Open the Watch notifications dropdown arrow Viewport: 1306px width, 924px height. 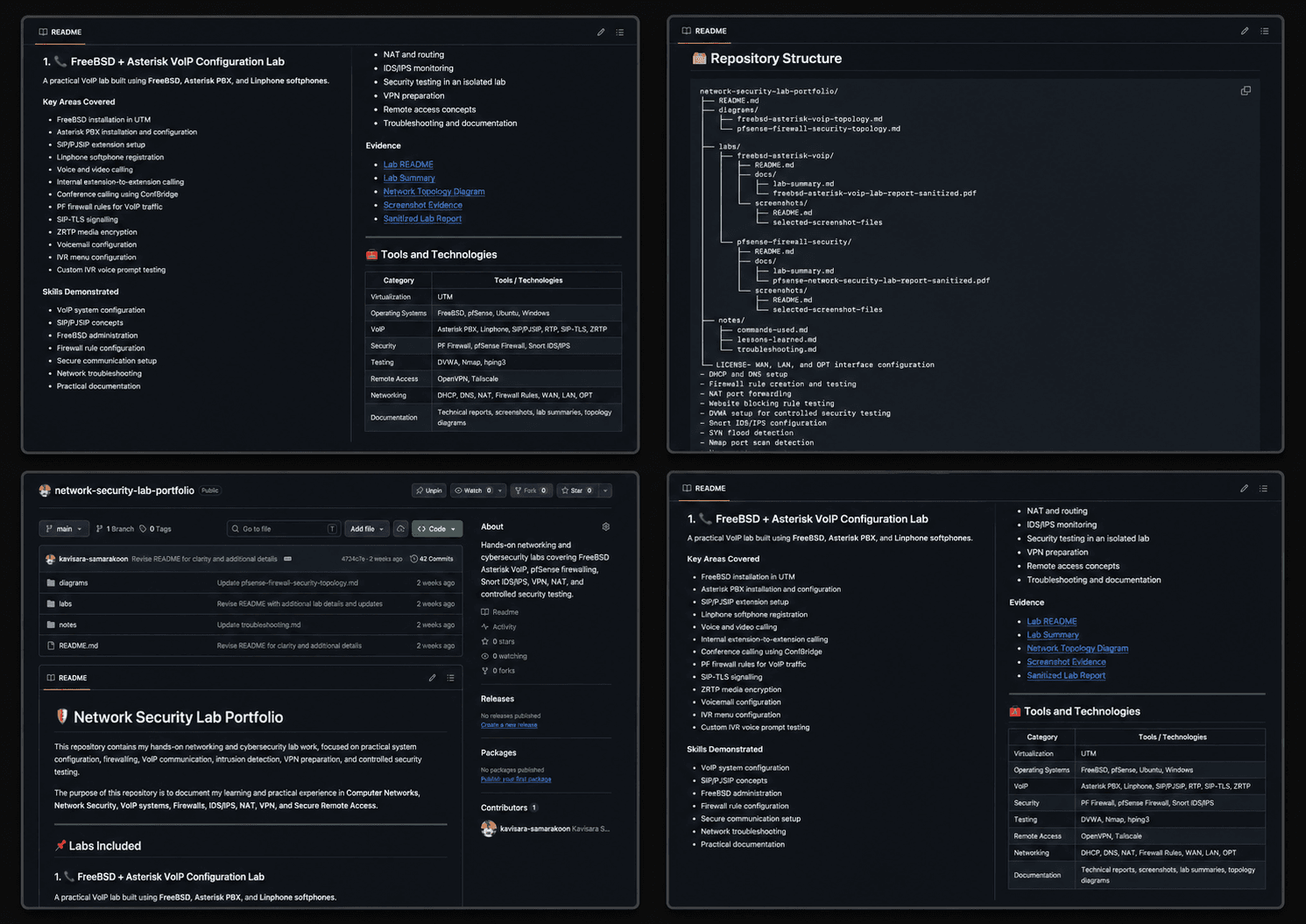coord(500,490)
